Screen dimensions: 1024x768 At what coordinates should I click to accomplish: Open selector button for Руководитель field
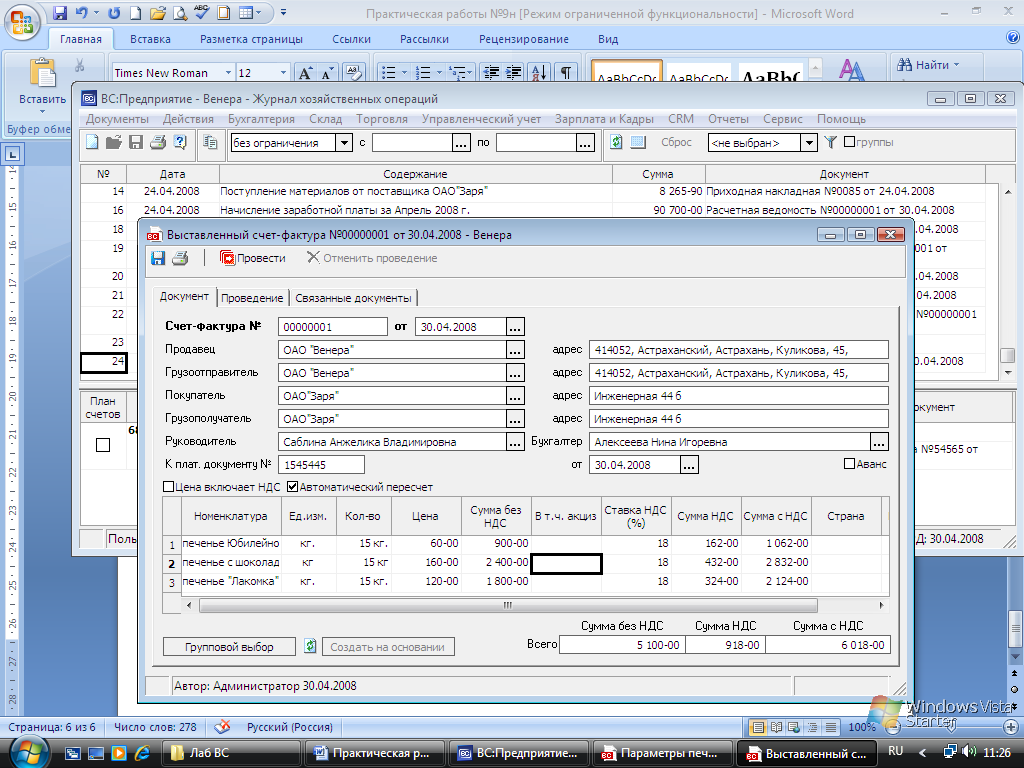515,442
